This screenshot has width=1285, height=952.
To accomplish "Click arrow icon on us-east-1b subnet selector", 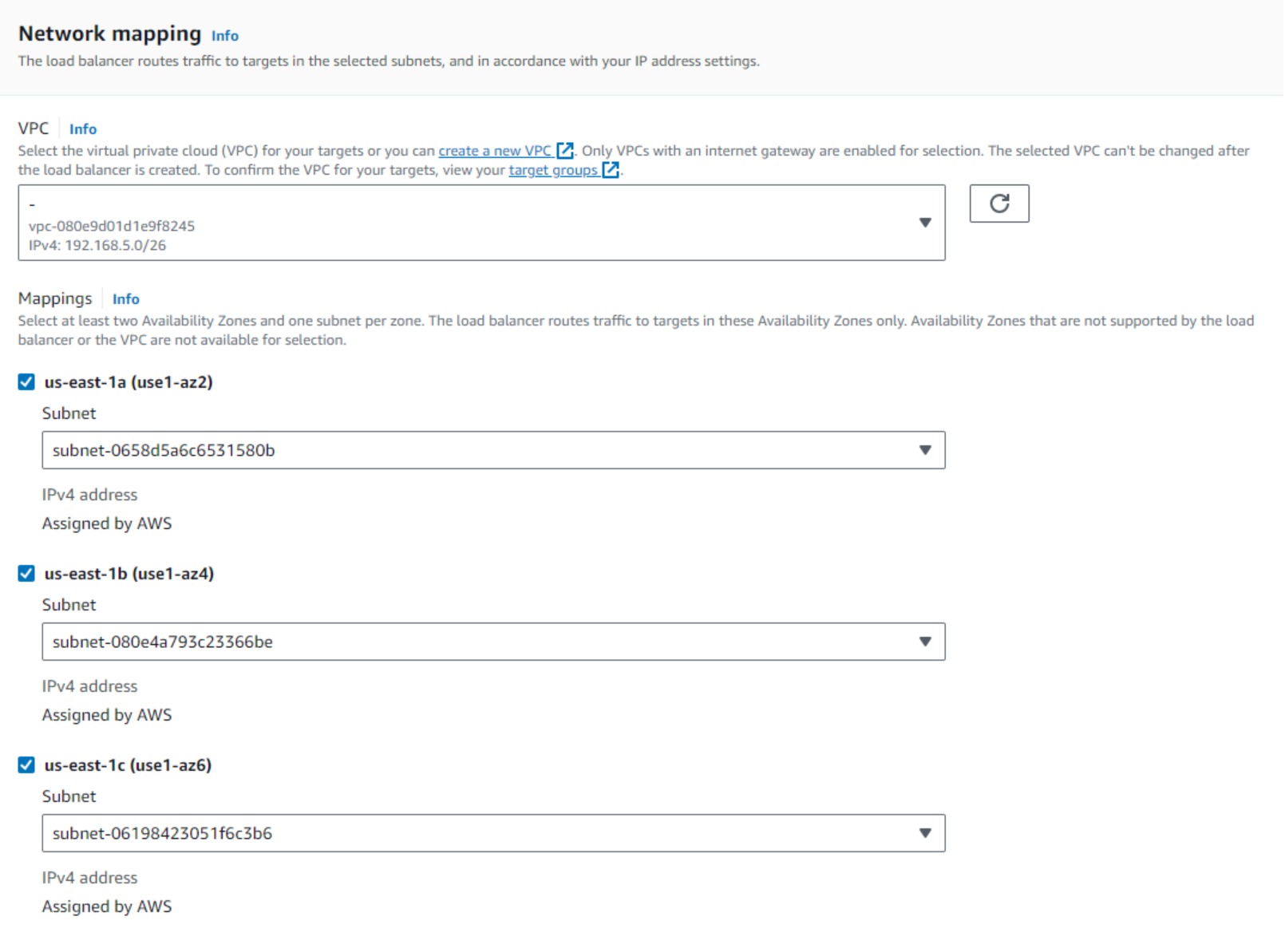I will tap(925, 642).
